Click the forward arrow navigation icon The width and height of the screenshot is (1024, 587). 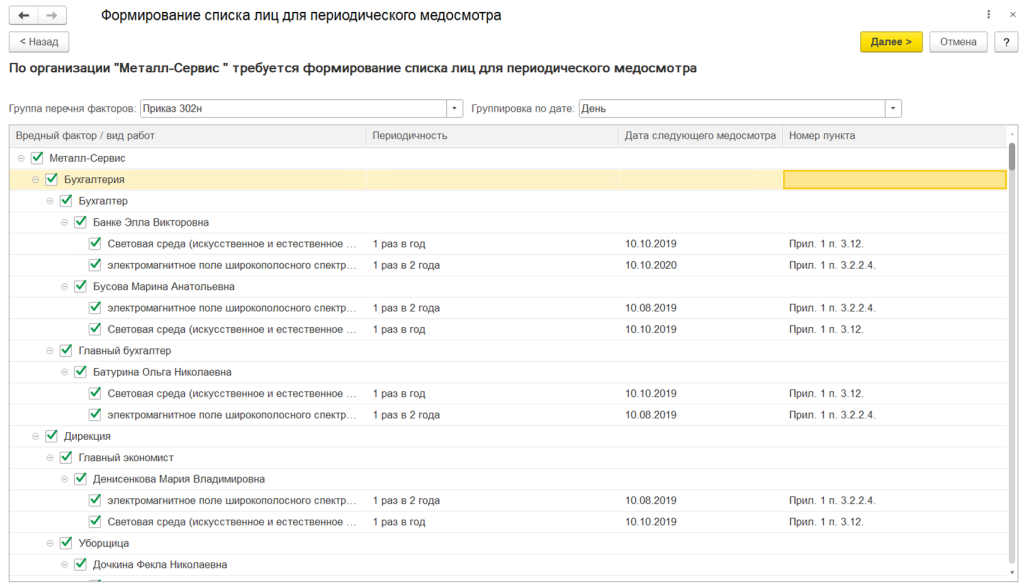[52, 15]
